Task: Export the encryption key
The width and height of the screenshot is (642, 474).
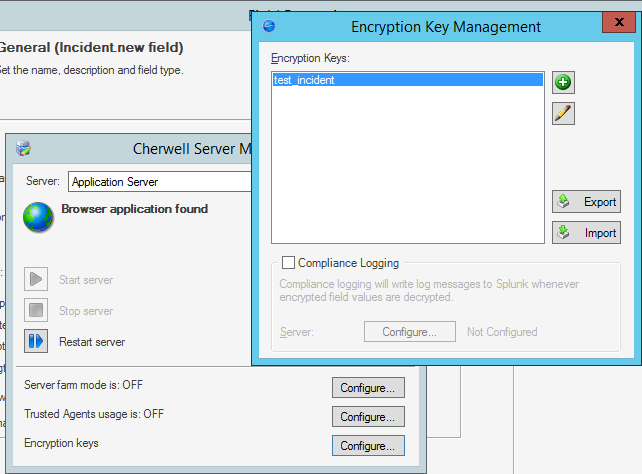Action: point(586,202)
